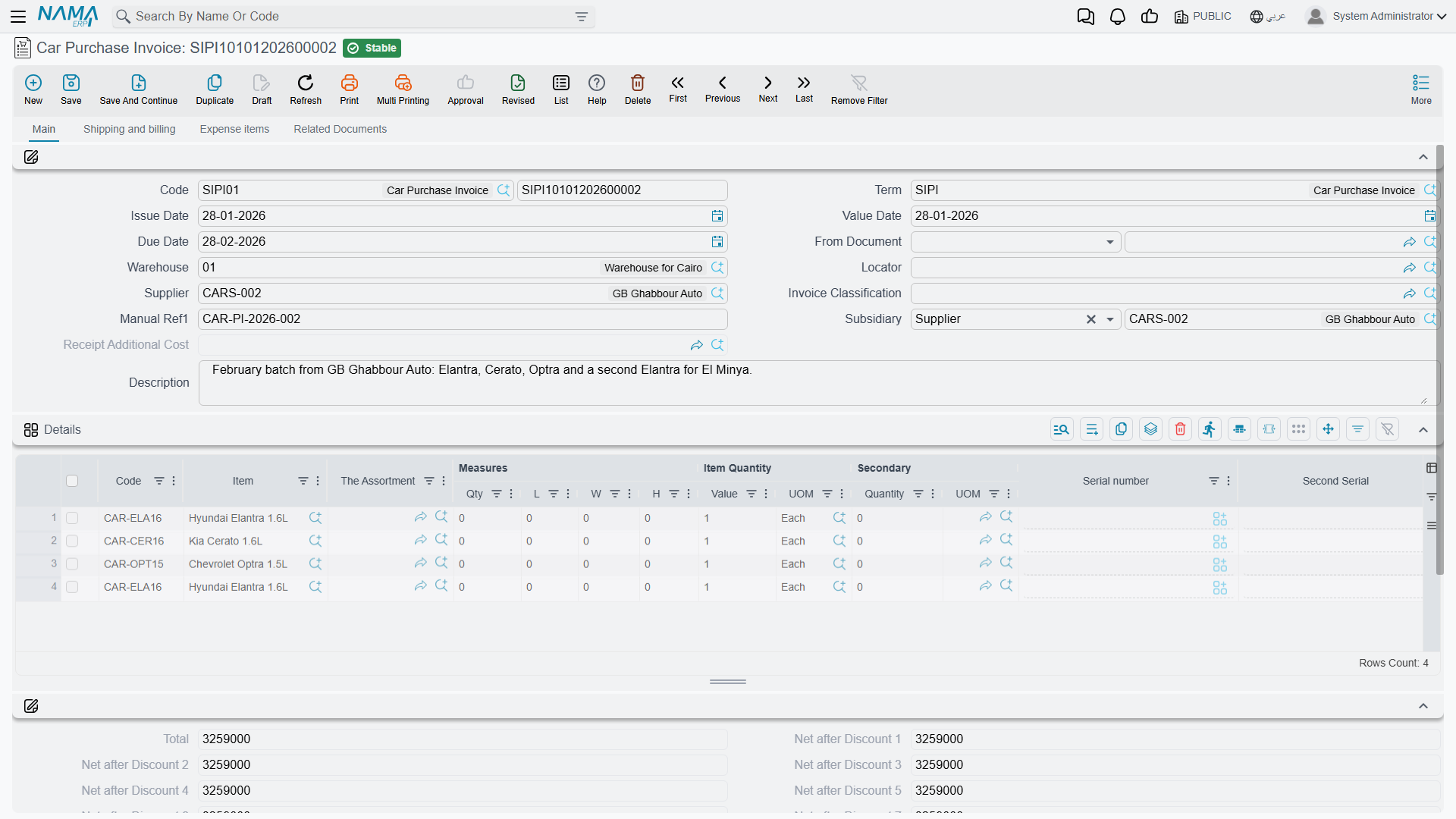The image size is (1456, 819).
Task: Print the invoice
Action: [x=350, y=89]
